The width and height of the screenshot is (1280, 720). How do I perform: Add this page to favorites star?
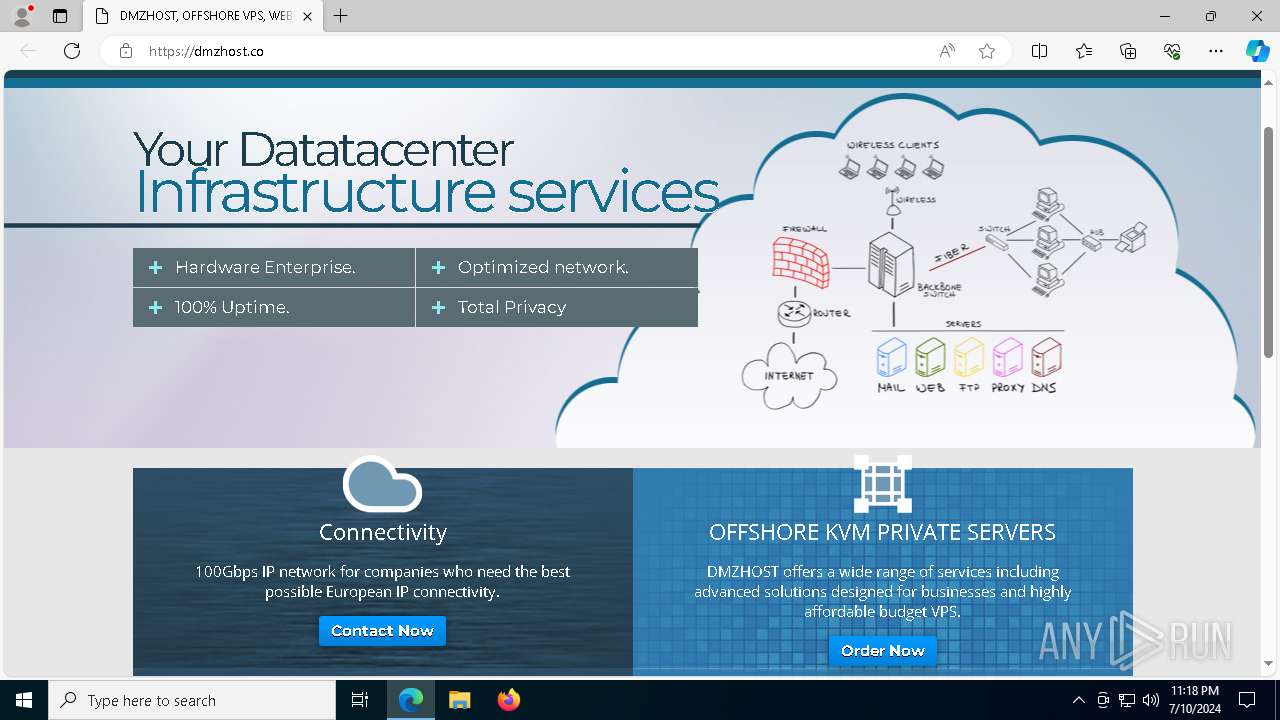coord(987,51)
